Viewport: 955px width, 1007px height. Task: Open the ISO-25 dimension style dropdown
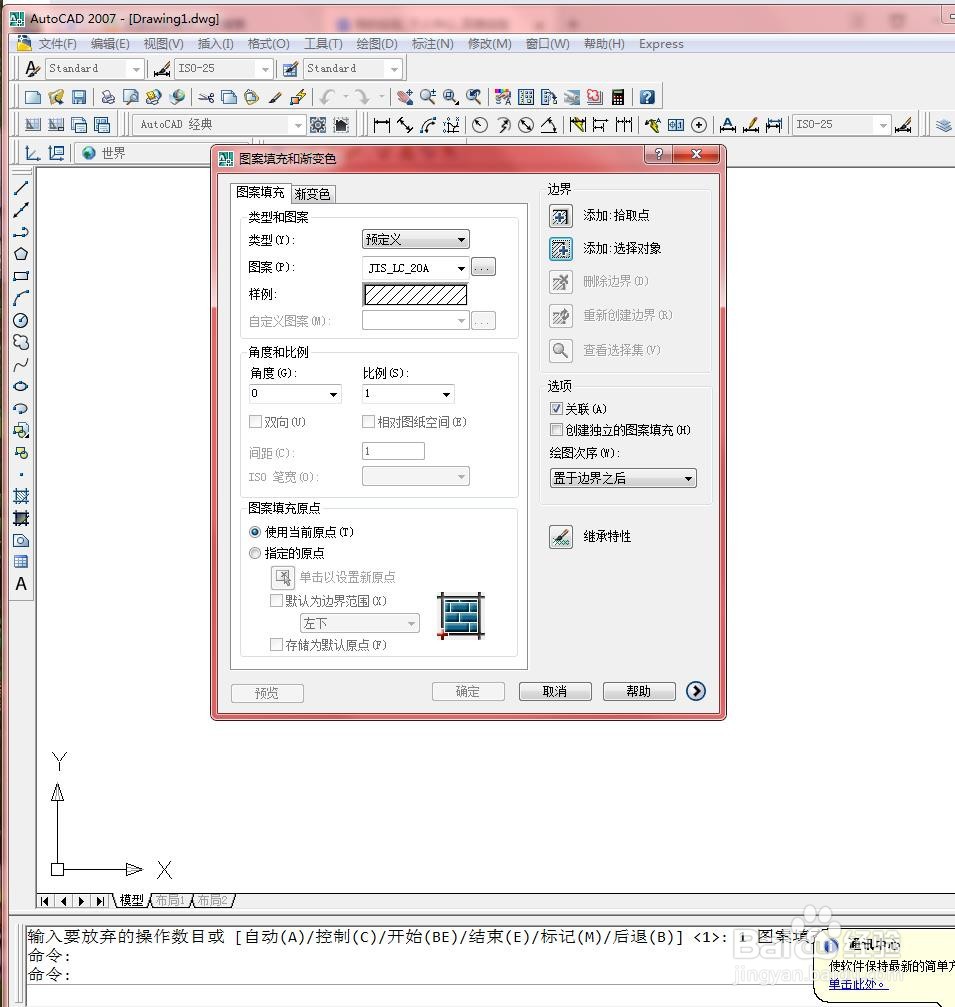click(223, 68)
